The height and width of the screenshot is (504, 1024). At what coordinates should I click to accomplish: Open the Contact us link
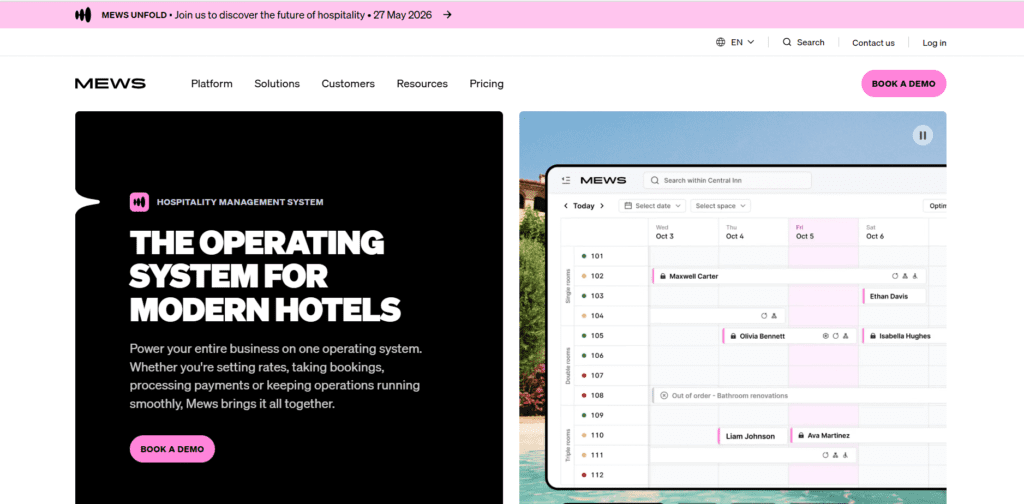point(873,43)
